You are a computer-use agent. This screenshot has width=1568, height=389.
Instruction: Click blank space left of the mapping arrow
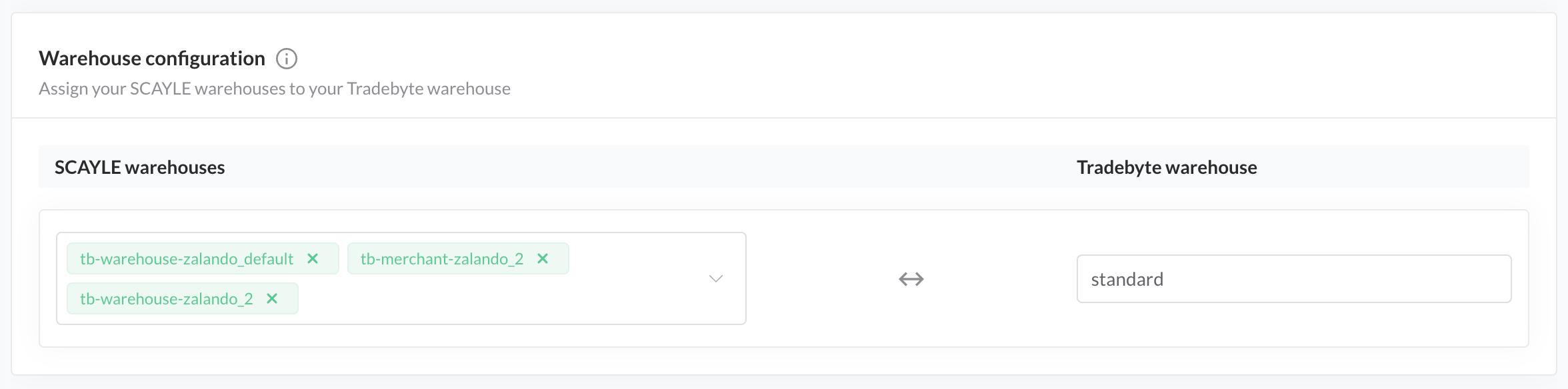(820, 279)
